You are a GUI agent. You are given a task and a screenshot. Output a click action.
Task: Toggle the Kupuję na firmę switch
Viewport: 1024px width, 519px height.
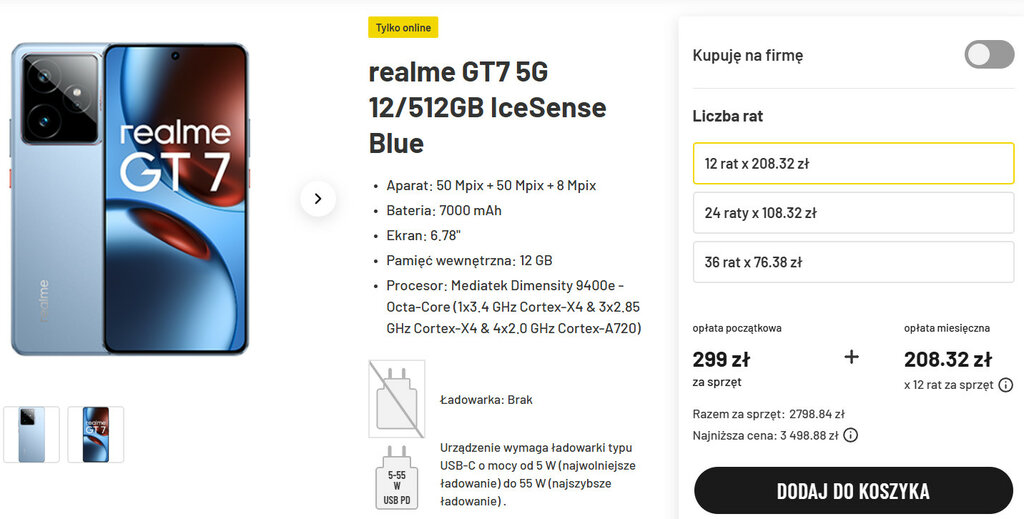(x=988, y=55)
